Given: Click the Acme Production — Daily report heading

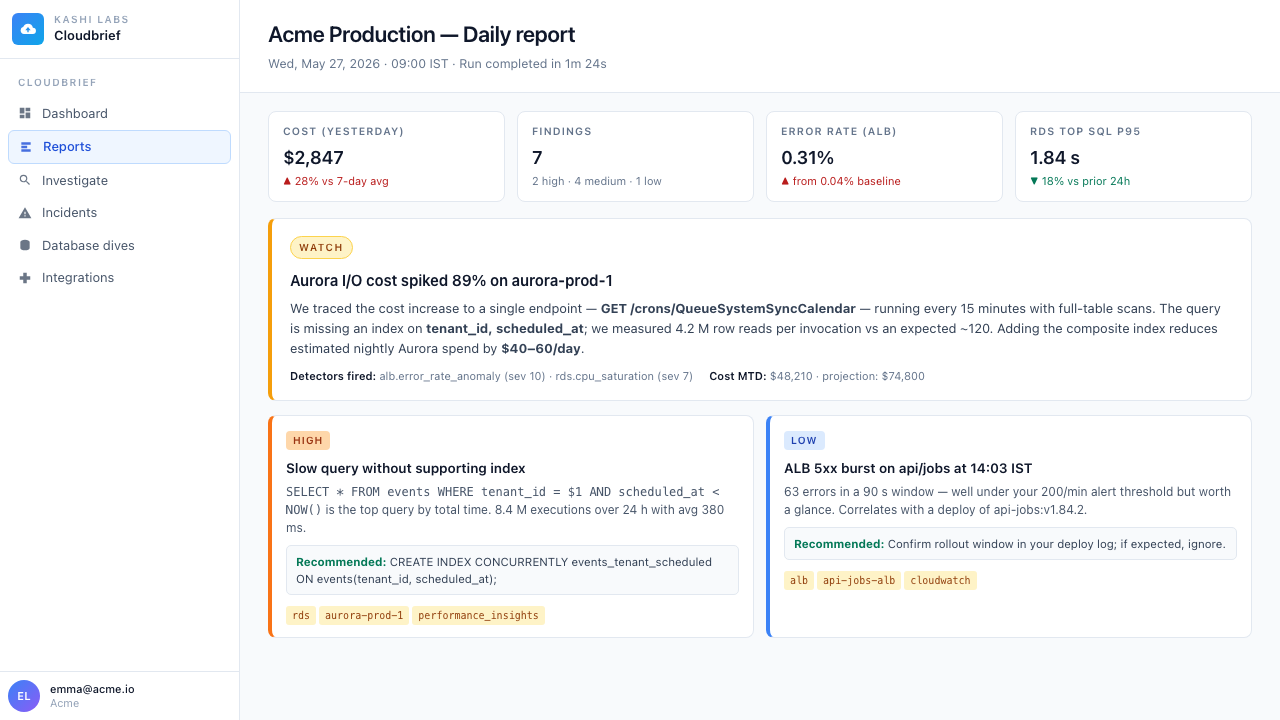Looking at the screenshot, I should coord(421,35).
